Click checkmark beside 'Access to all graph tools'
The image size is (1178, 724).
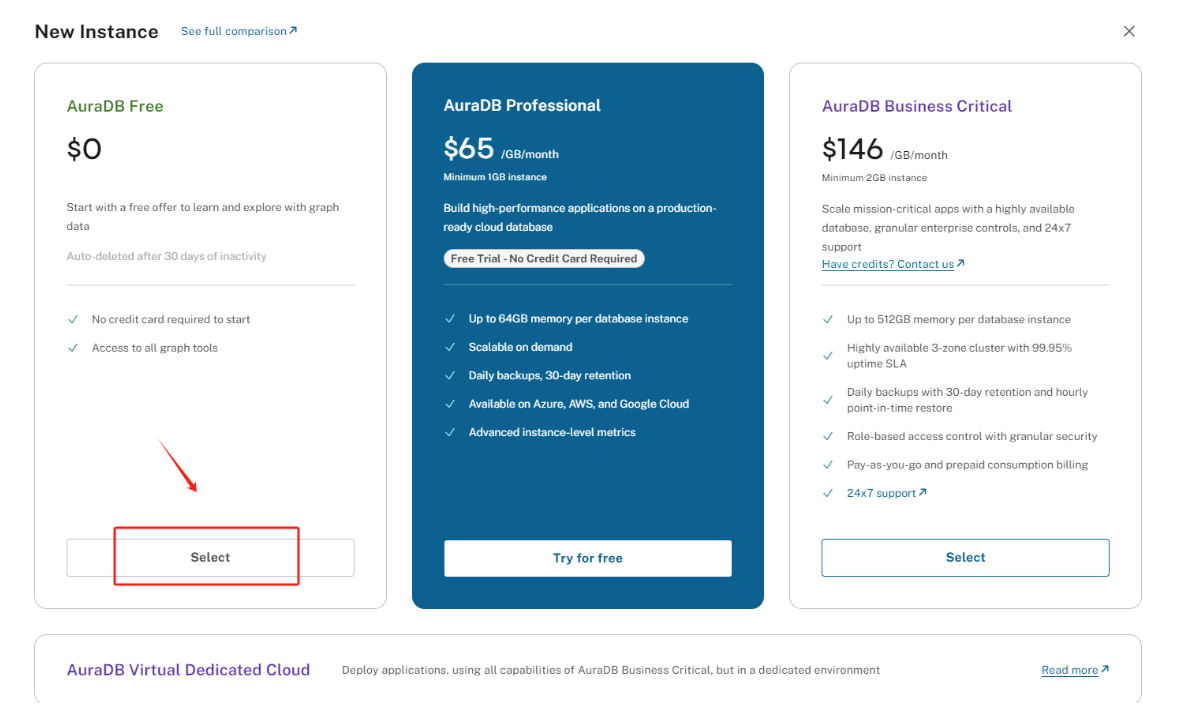coord(73,348)
